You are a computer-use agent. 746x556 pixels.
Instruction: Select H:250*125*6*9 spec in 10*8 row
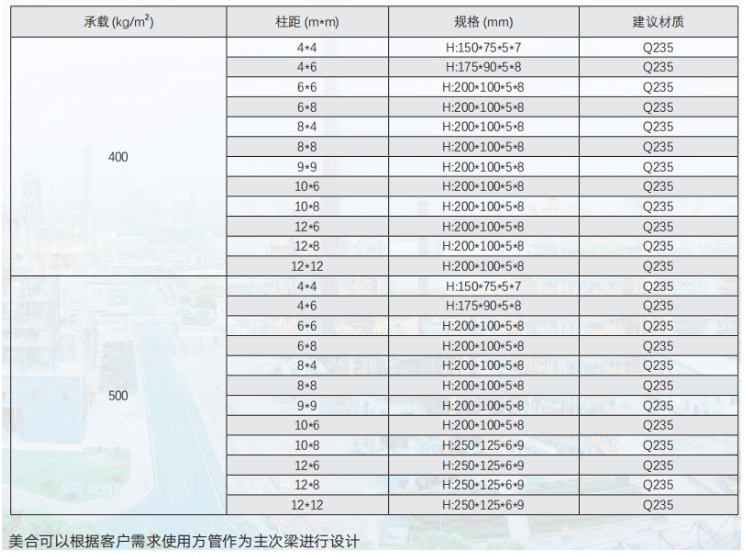[x=483, y=446]
